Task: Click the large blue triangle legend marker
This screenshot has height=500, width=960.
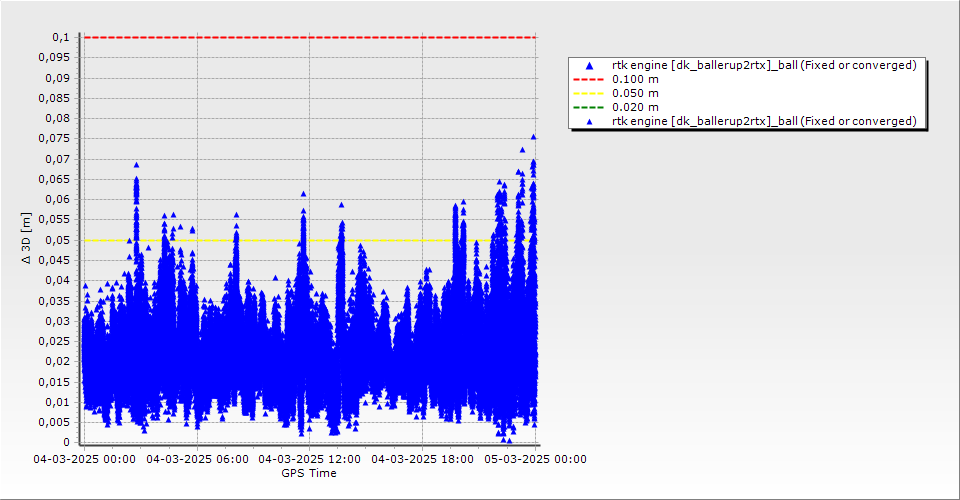Action: pyautogui.click(x=589, y=65)
